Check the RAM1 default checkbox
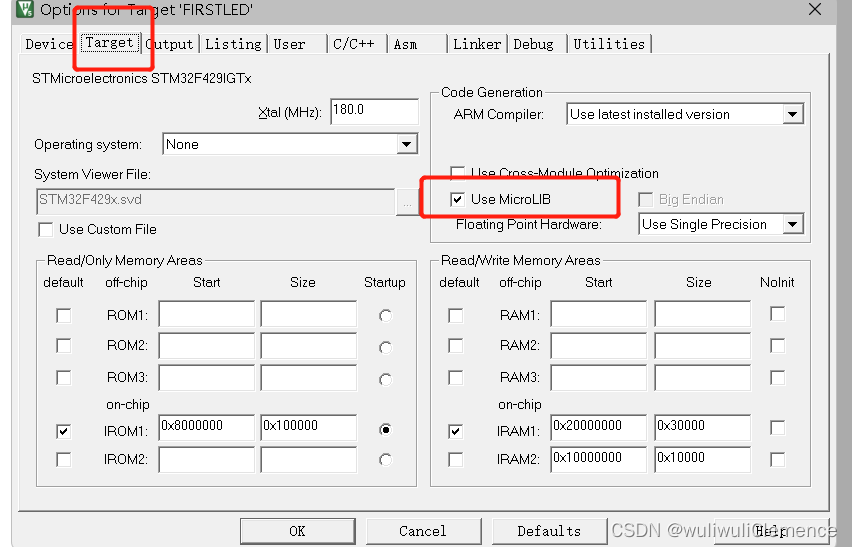Screen dimensions: 852x547 455,316
